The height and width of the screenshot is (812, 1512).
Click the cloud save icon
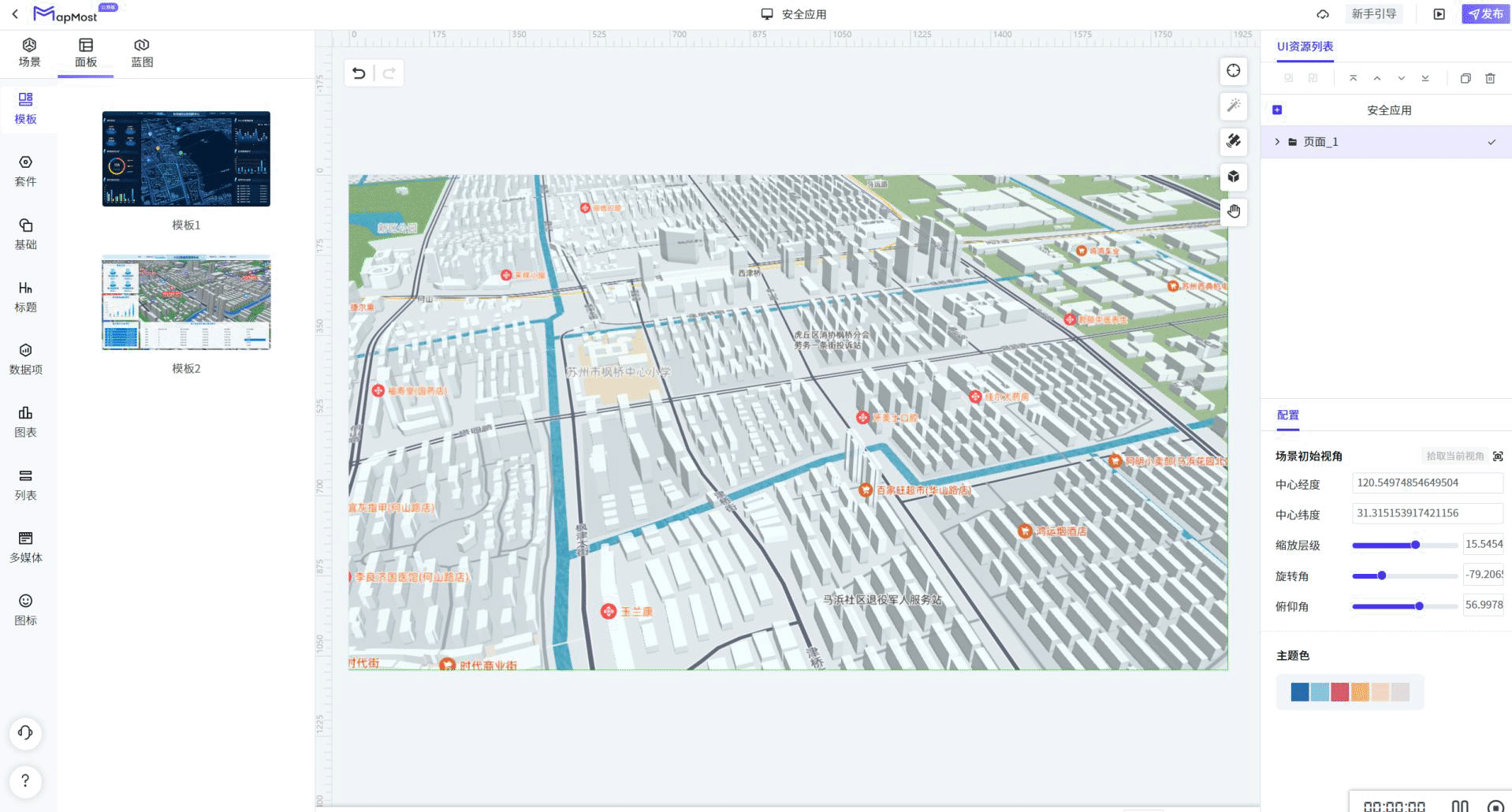1323,14
